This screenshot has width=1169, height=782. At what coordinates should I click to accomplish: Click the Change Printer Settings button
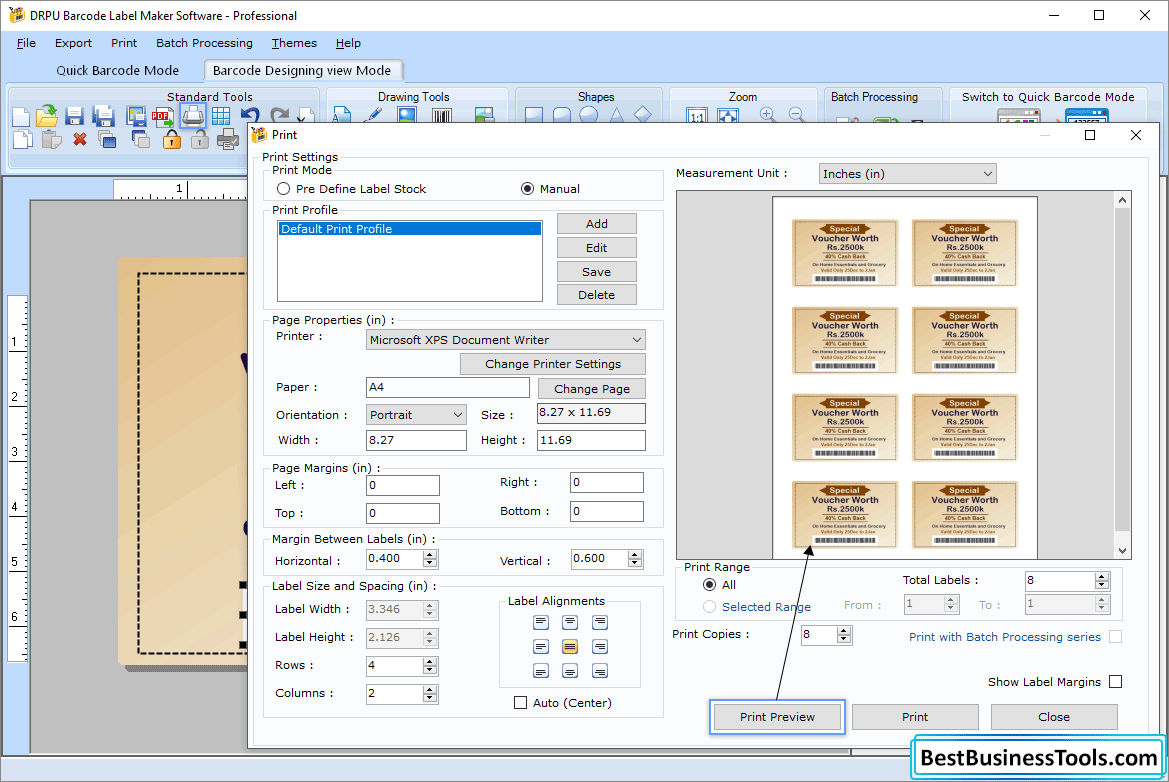[x=552, y=363]
